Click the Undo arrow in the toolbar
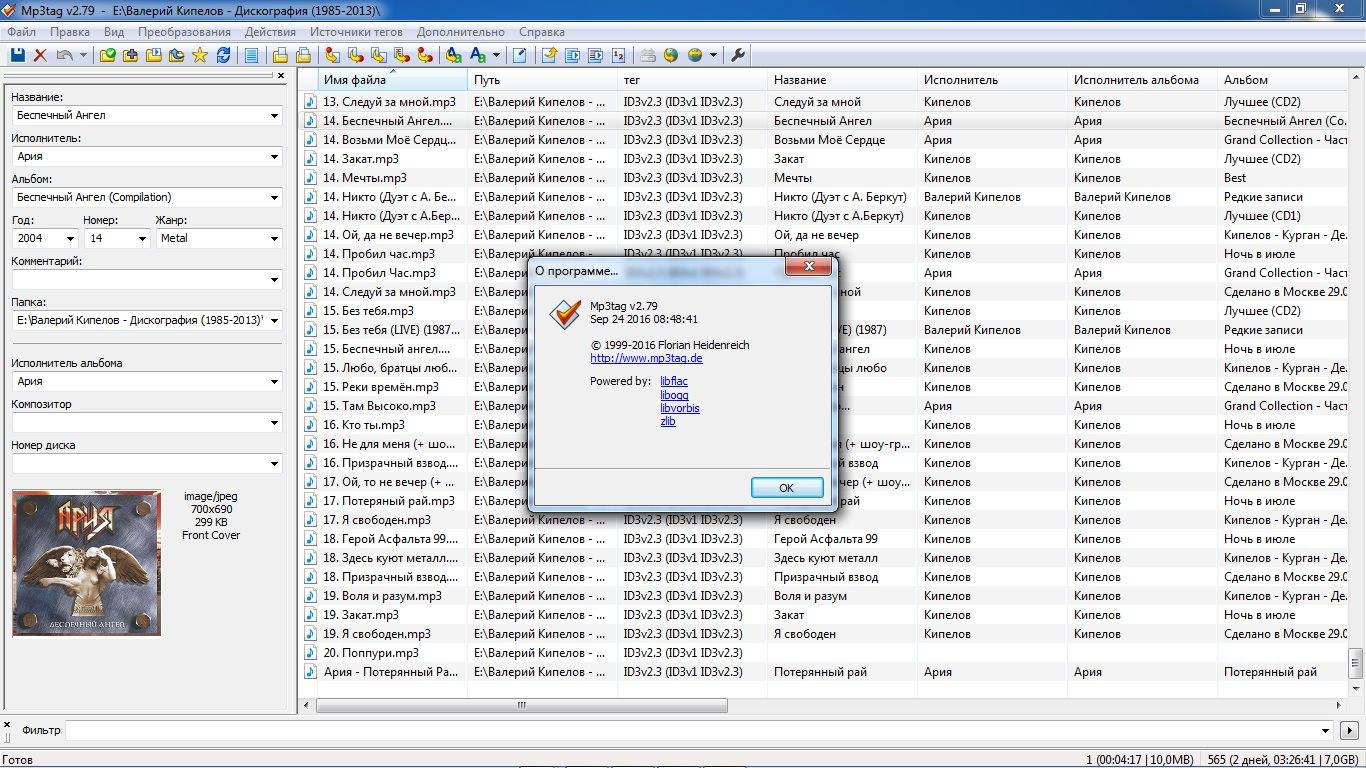 [x=65, y=56]
